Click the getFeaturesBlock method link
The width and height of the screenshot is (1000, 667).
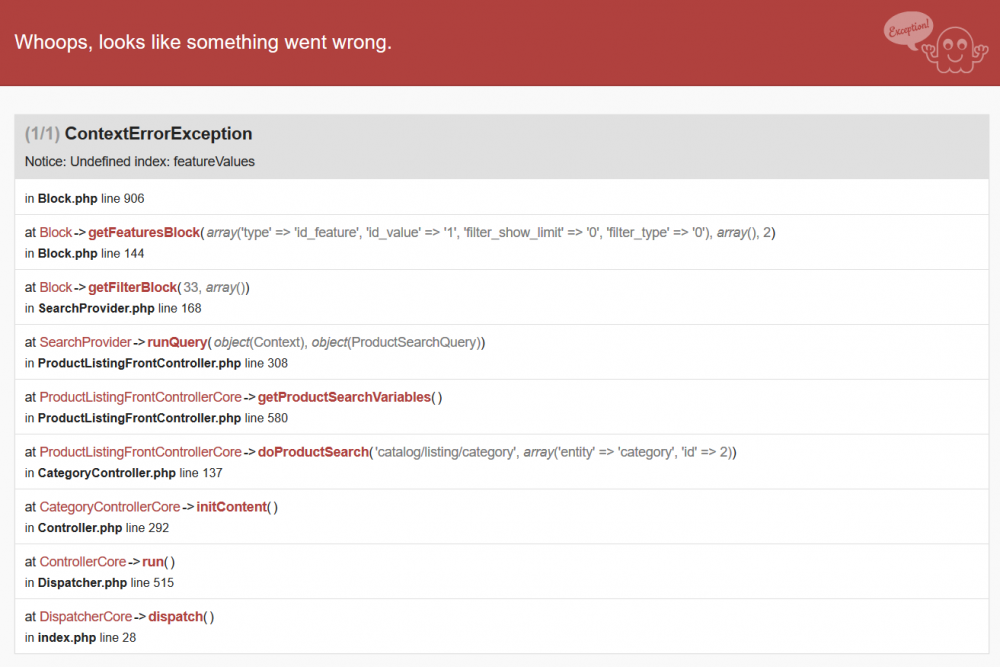144,232
